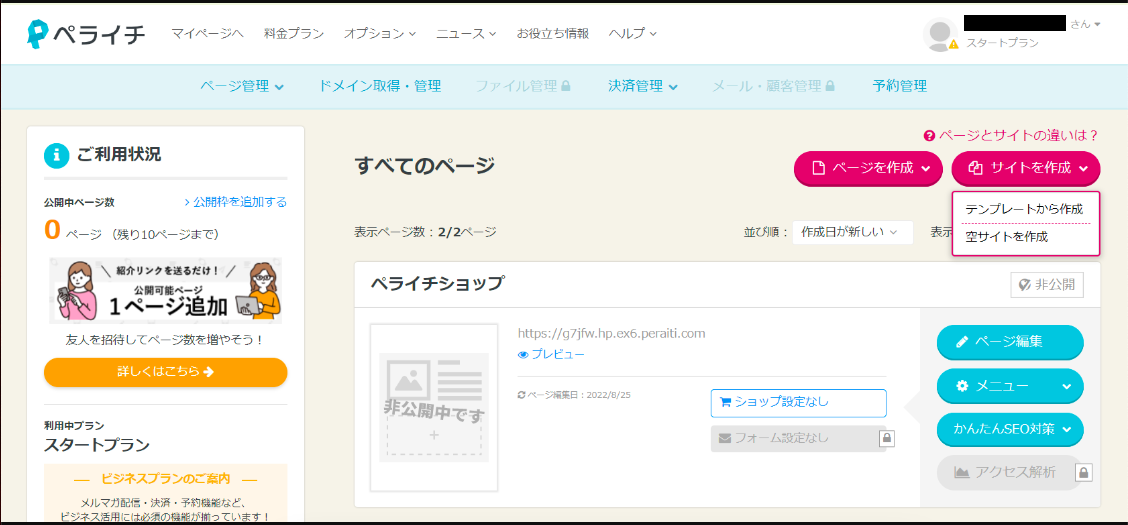Click the info icon beside ご利用状況
Viewport: 1128px width, 525px height.
pos(56,155)
